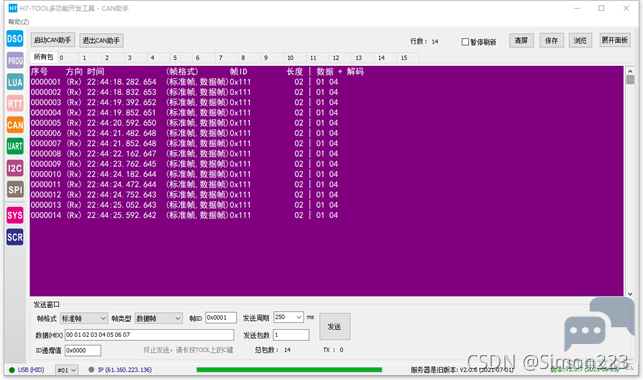Click the exit CAN assistant button

101,40
